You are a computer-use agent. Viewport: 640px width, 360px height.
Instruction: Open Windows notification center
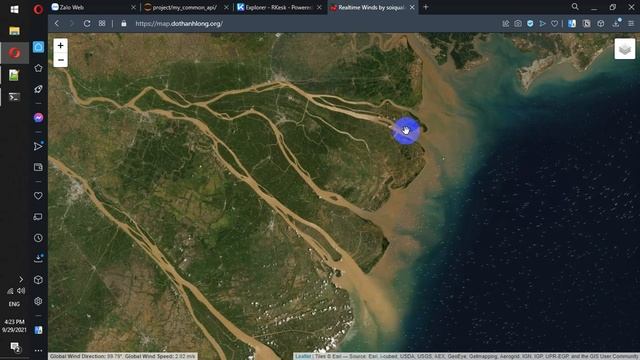(x=15, y=347)
